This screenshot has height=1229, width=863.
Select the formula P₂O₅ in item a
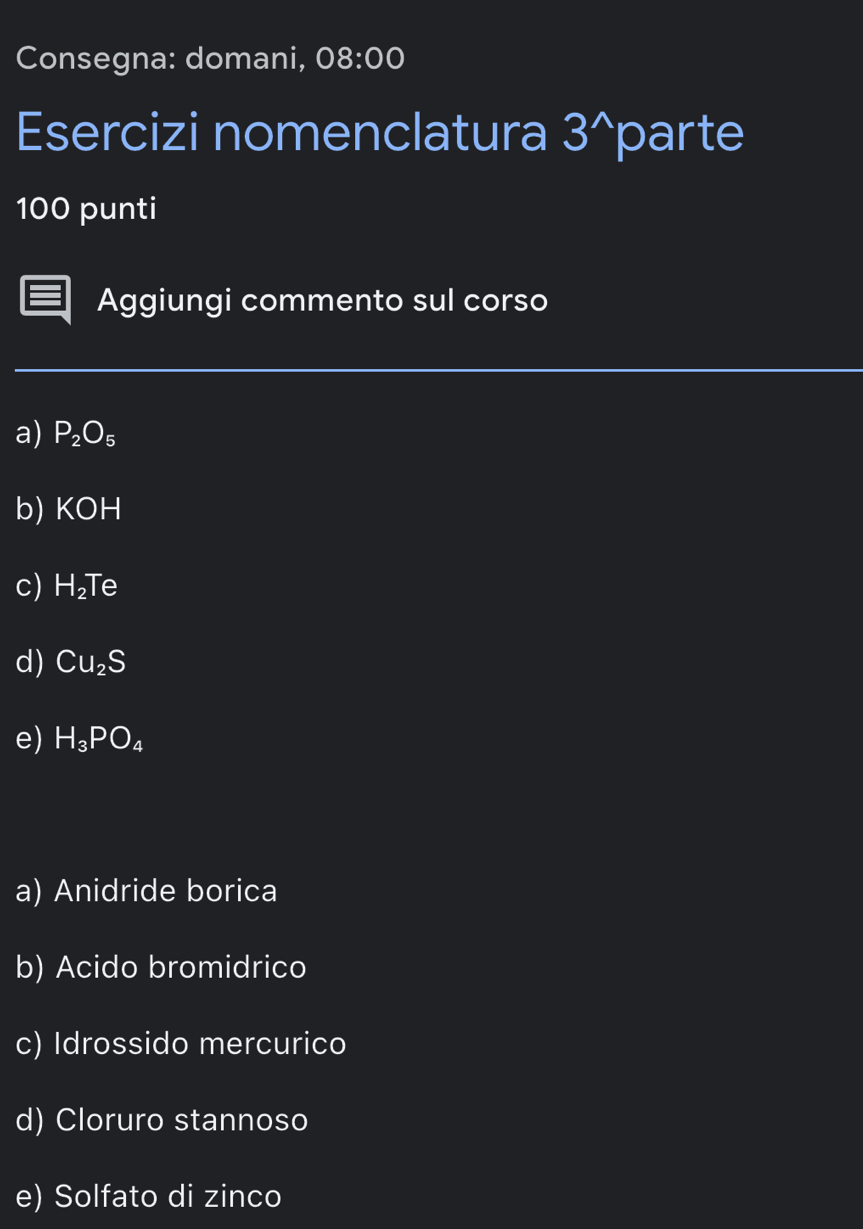click(x=85, y=433)
